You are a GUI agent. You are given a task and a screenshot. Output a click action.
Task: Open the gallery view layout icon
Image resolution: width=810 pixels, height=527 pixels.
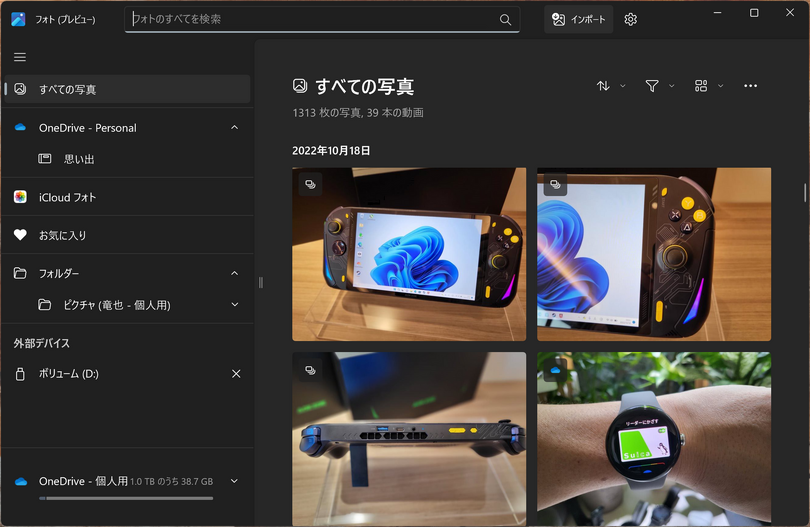tap(701, 86)
